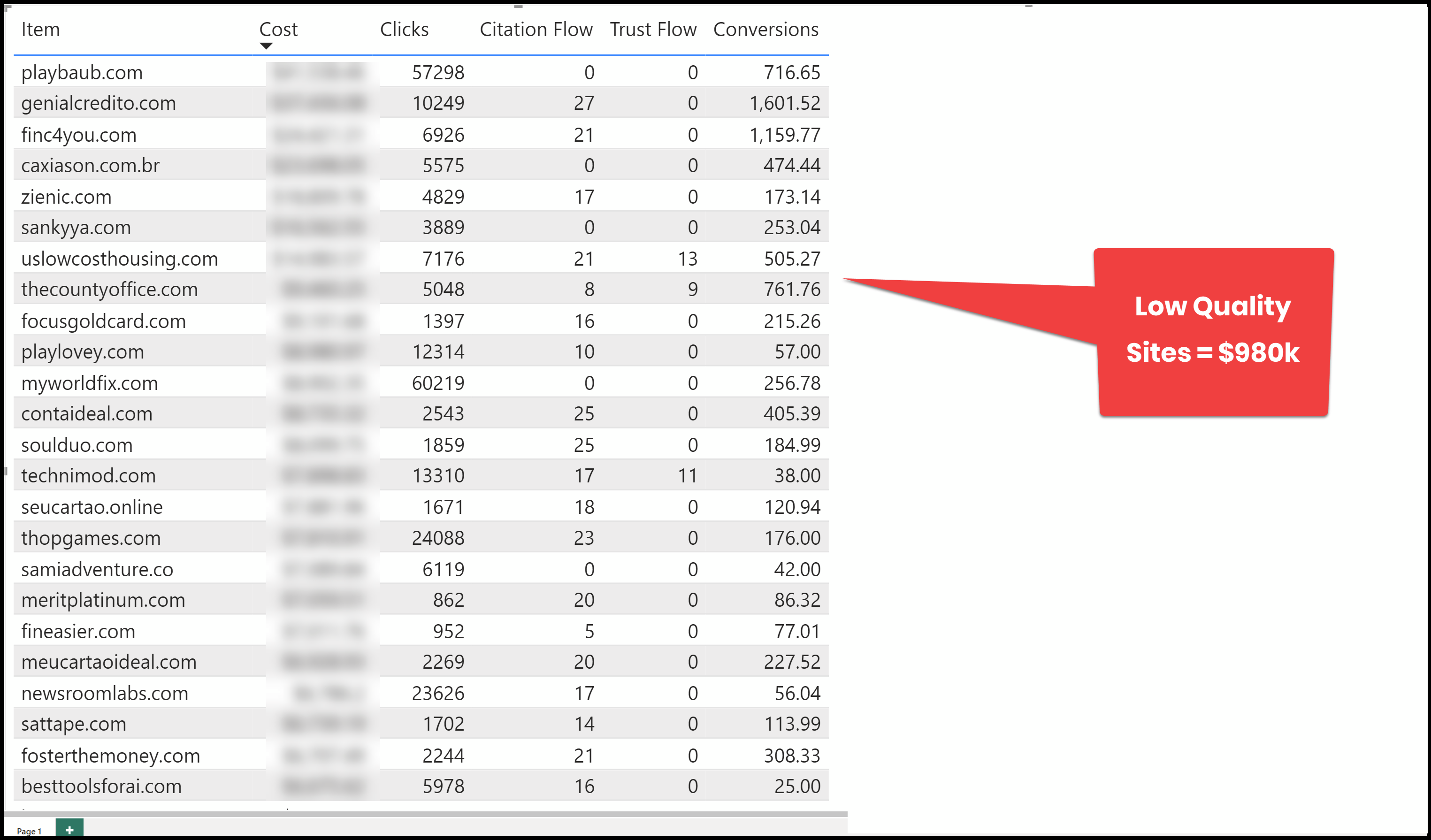Open the Page 1 tab
The width and height of the screenshot is (1431, 840).
pos(29,831)
